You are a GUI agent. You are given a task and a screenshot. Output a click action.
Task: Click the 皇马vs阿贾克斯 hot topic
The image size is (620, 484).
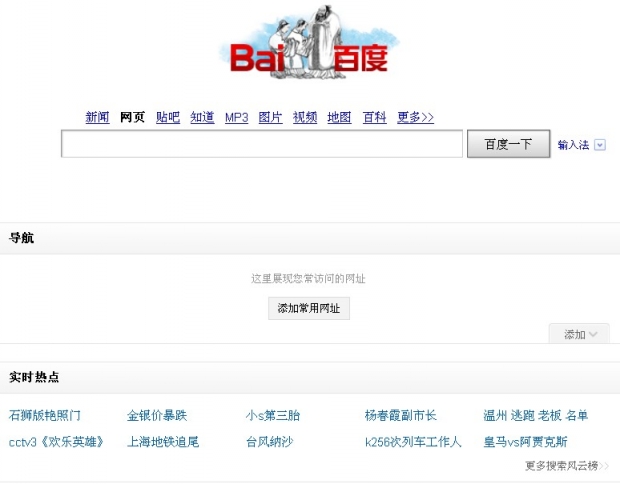525,442
